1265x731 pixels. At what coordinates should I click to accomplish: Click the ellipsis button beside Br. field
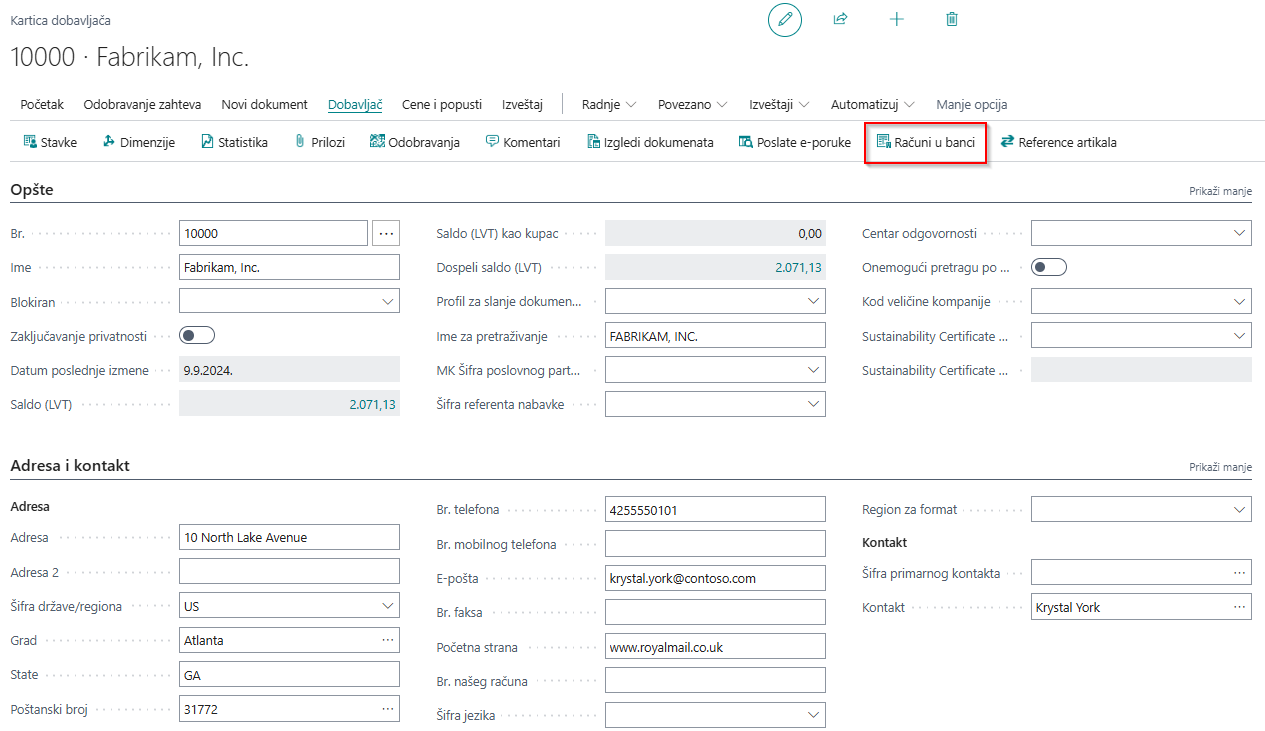(386, 233)
